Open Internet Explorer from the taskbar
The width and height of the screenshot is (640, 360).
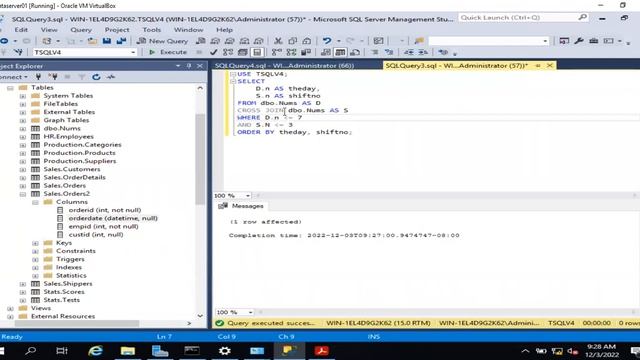96,351
